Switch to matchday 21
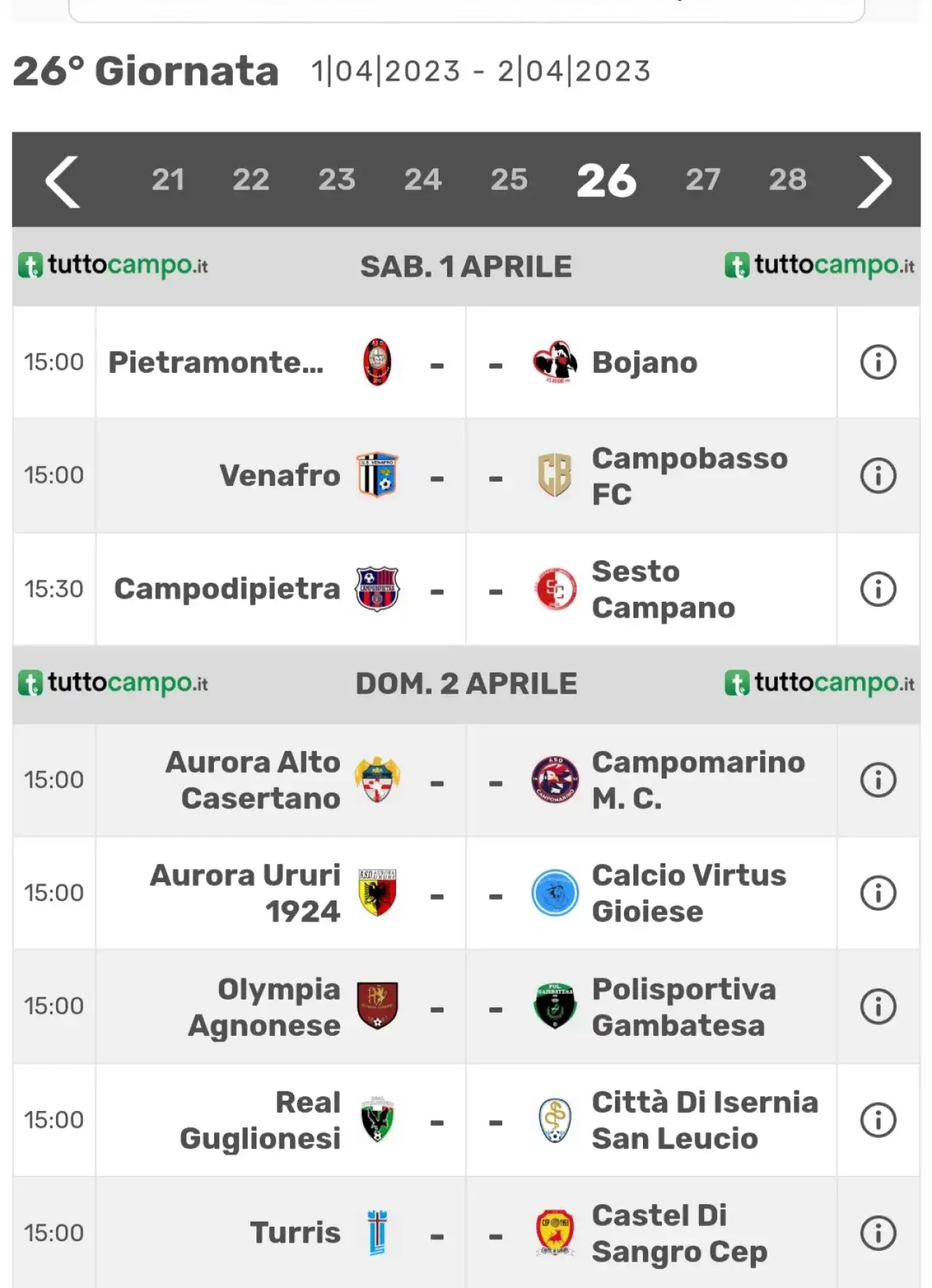This screenshot has height=1288, width=932. point(167,180)
